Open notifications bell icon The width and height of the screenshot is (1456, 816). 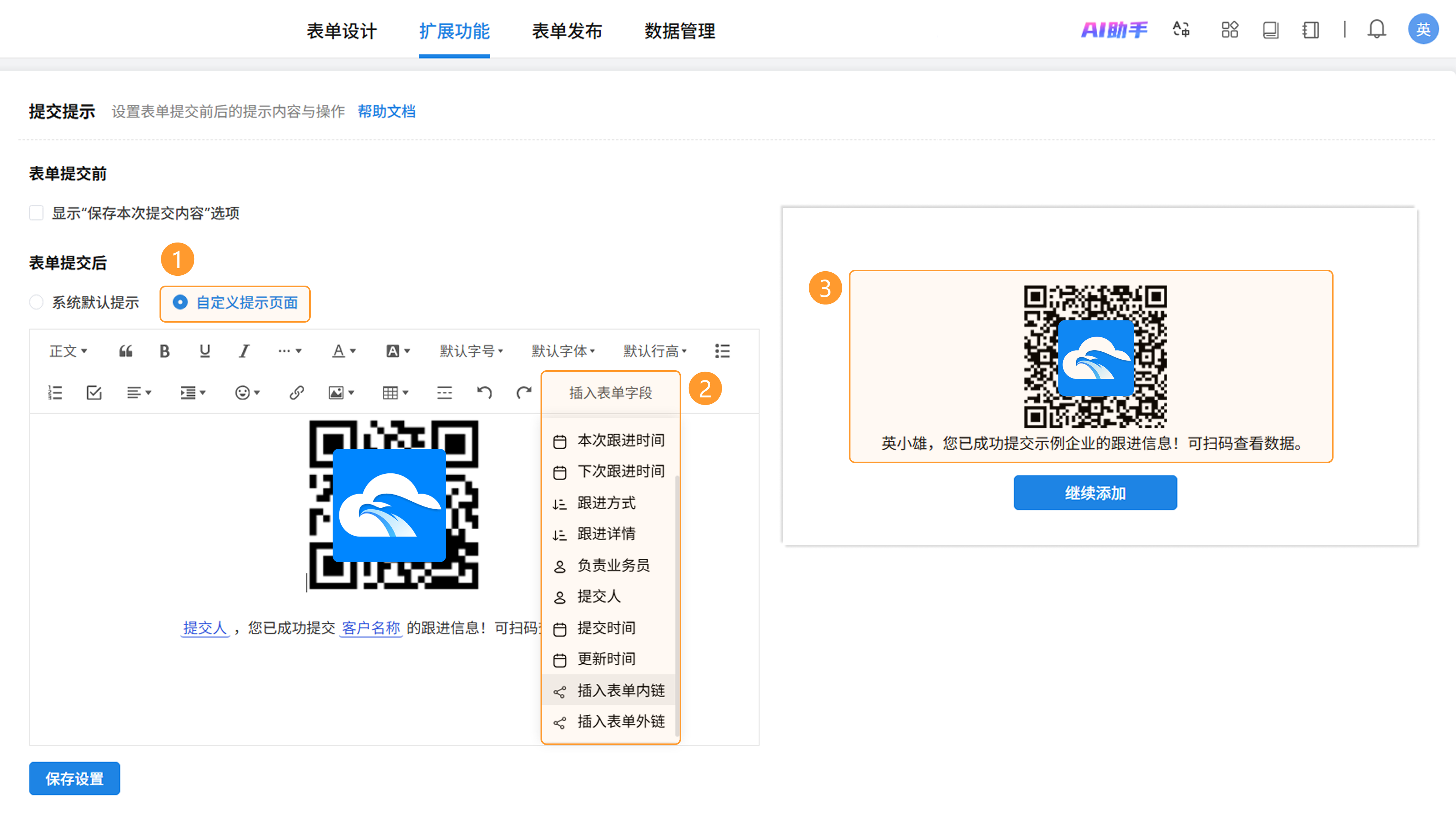click(1376, 29)
